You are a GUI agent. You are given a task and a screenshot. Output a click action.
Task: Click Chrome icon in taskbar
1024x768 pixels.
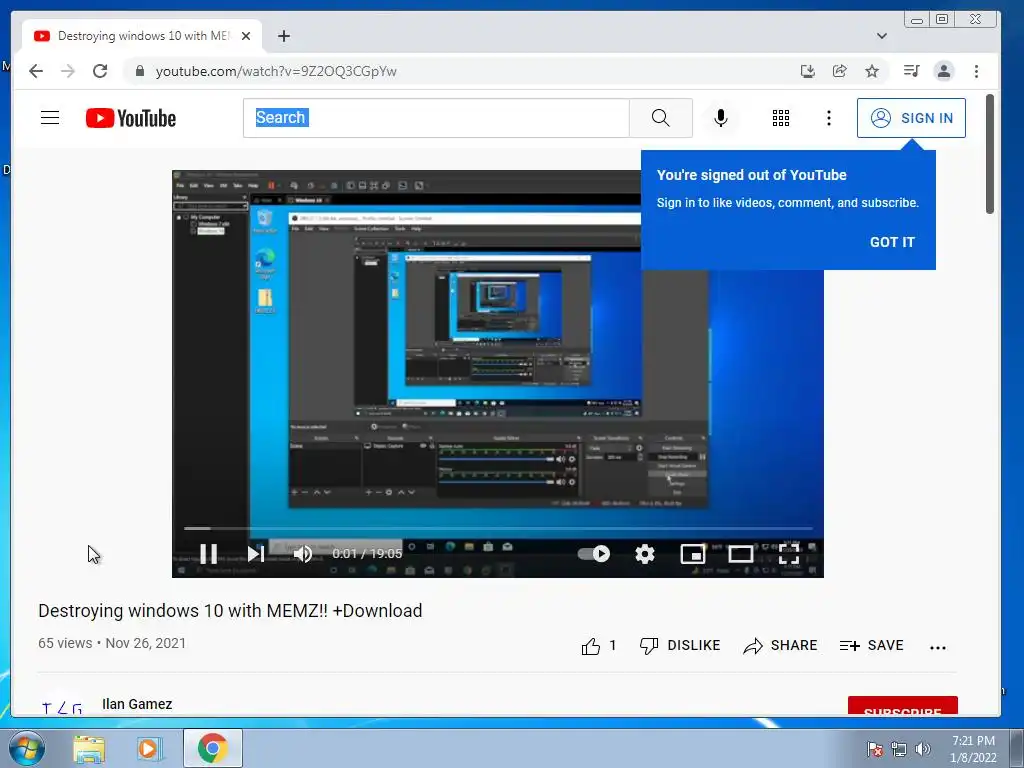click(x=212, y=748)
